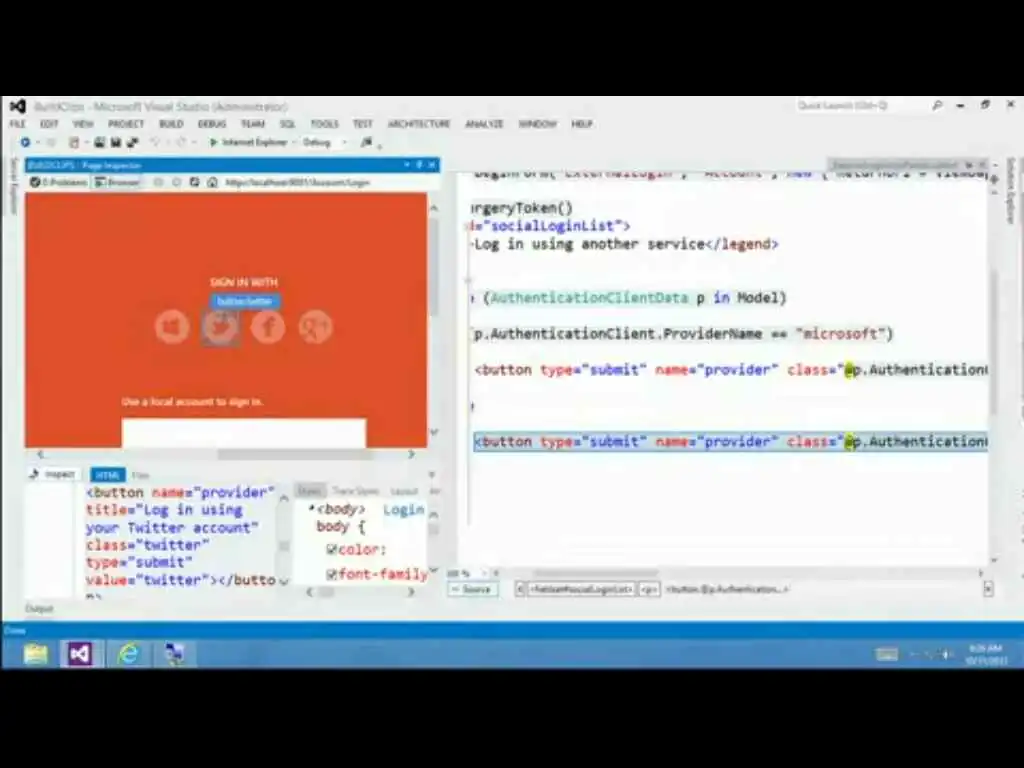The height and width of the screenshot is (768, 1024).
Task: Open the Page Inspector window position dropdown arrow
Action: click(x=406, y=165)
